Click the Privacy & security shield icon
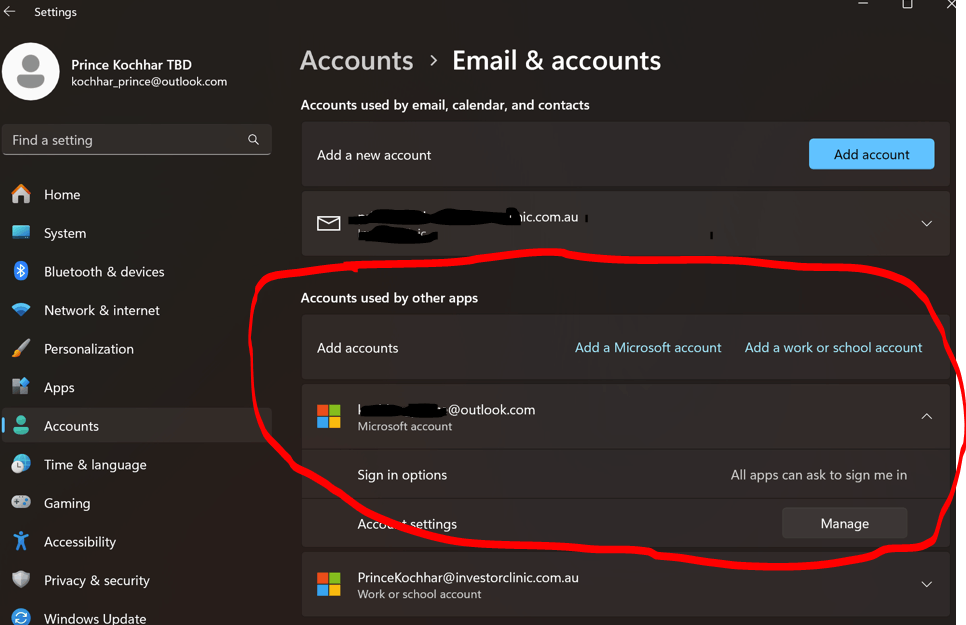This screenshot has width=966, height=625. 21,579
